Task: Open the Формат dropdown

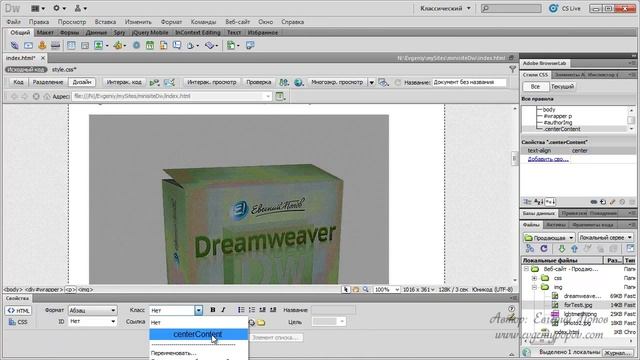Action: point(92,310)
